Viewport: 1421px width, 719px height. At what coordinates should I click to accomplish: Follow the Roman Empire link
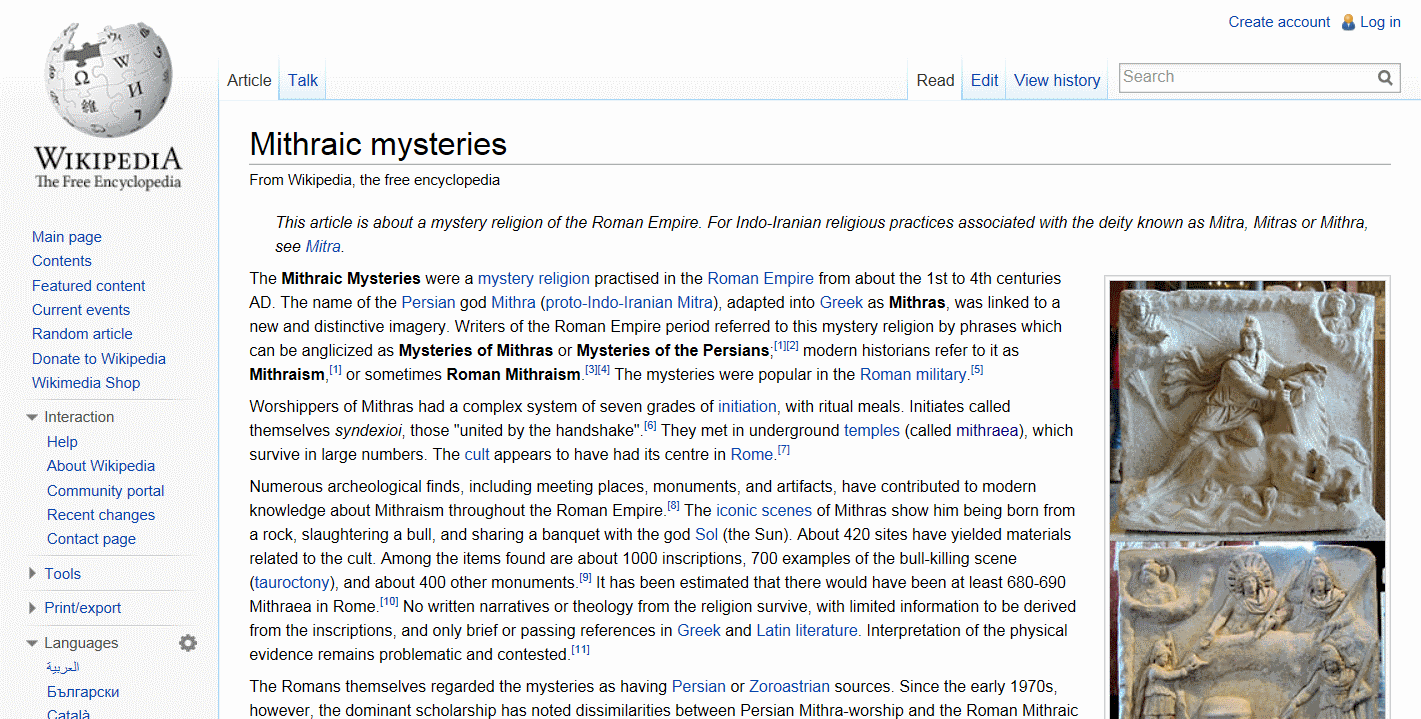(761, 278)
